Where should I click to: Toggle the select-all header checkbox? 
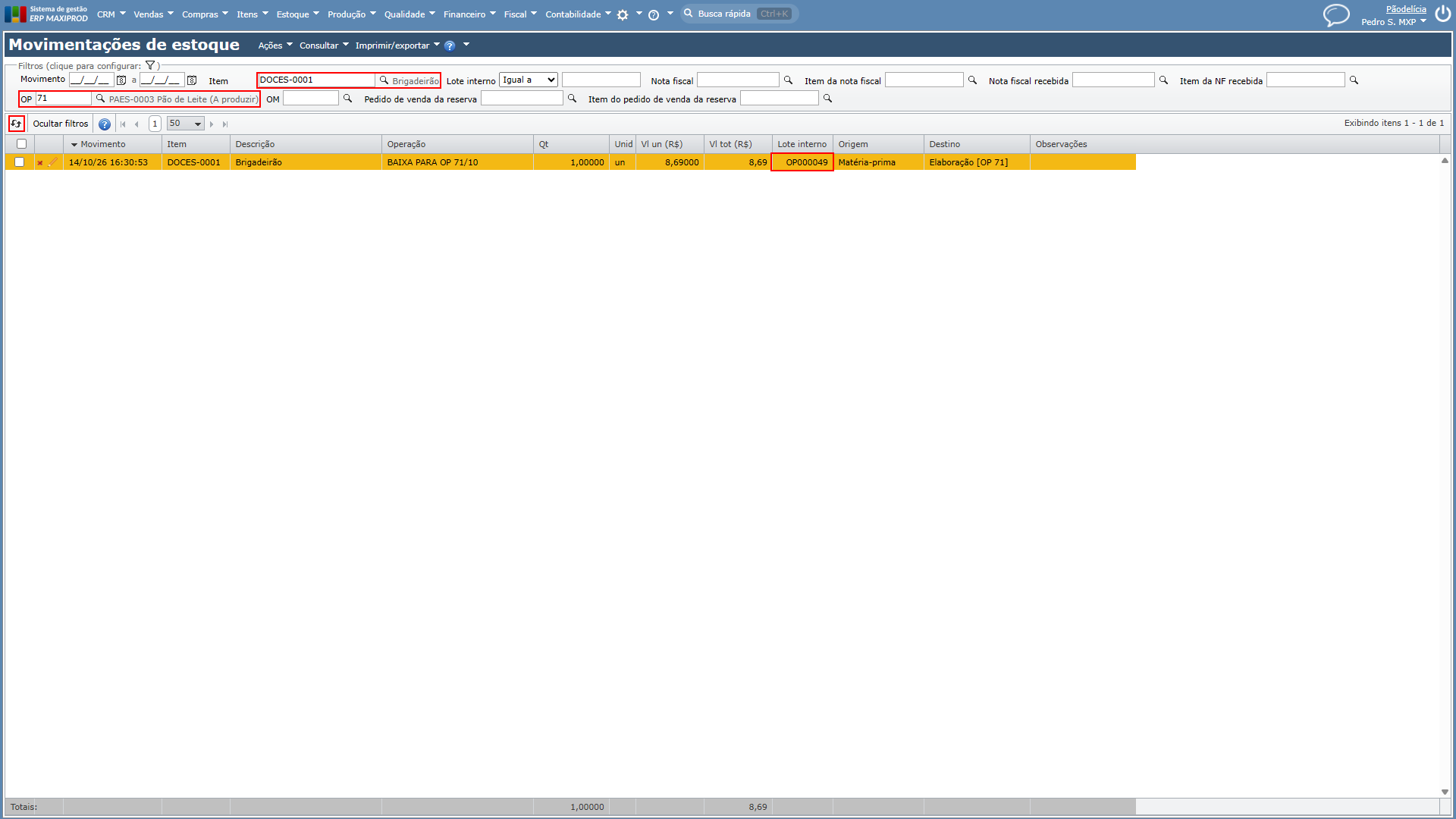point(21,144)
